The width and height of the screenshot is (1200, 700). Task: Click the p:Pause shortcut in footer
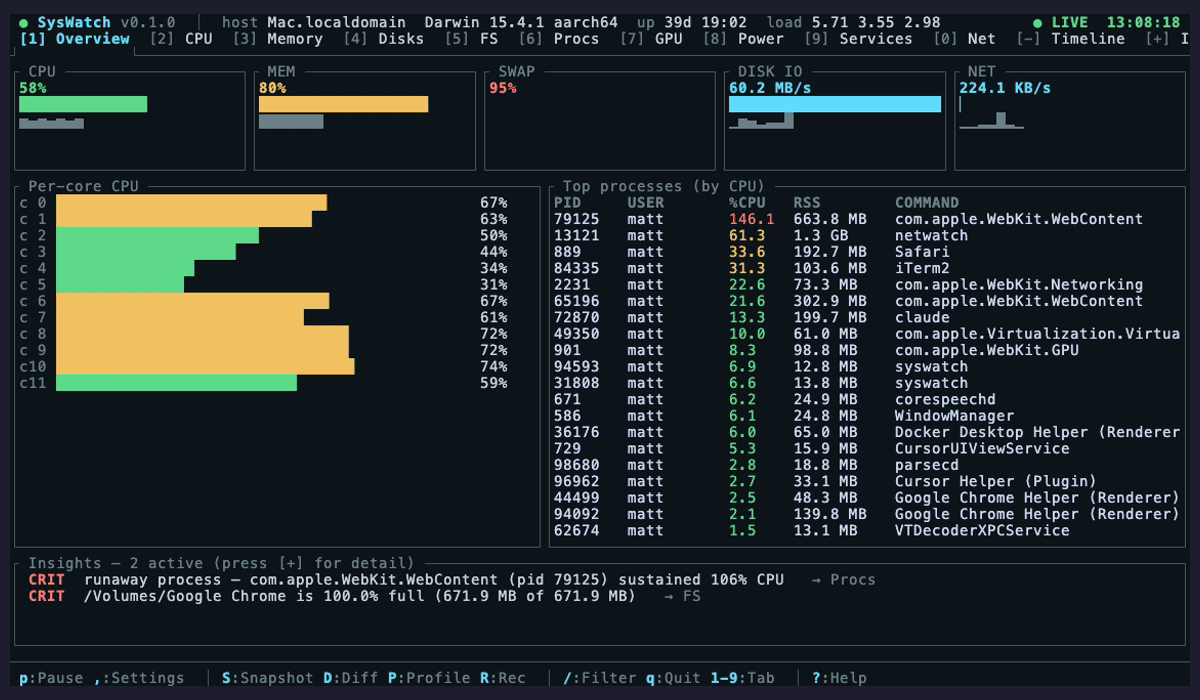[52, 678]
